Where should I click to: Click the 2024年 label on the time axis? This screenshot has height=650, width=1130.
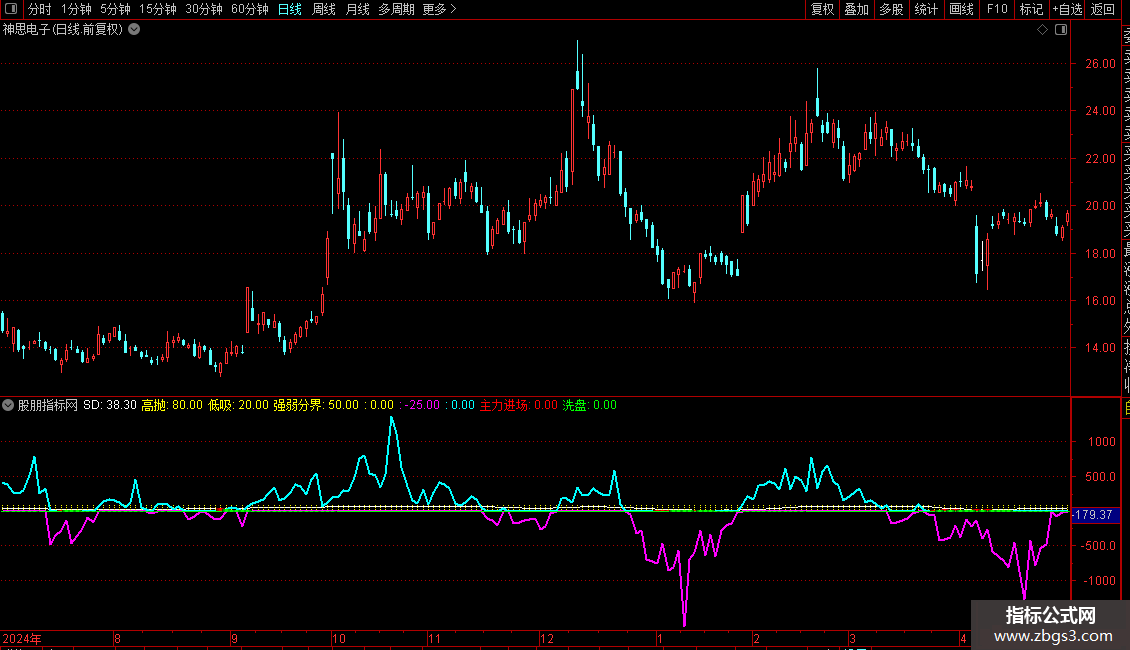pos(22,638)
